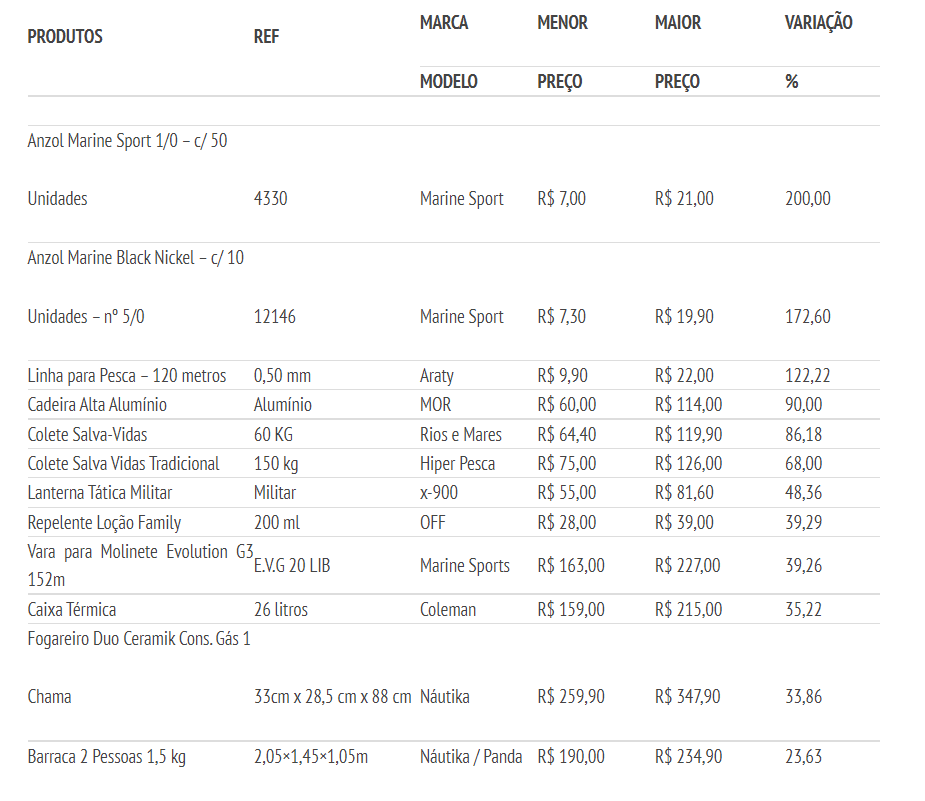Click the Barraca 2 Pessoas product name
This screenshot has width=925, height=801.
[x=106, y=757]
